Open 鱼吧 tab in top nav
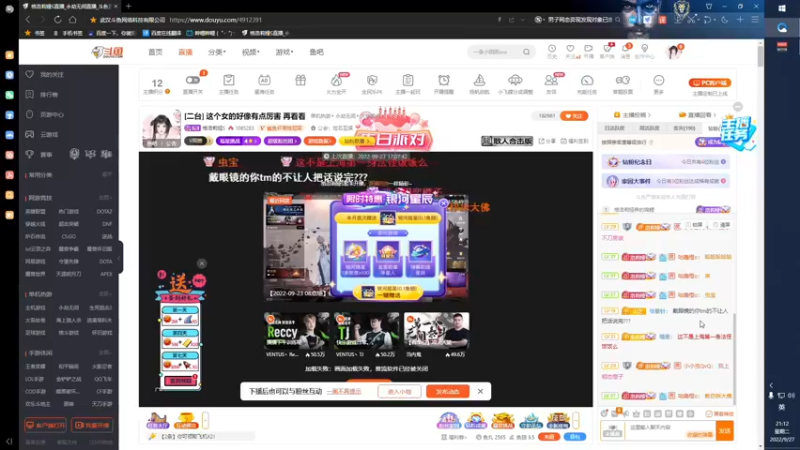This screenshot has height=450, width=800. tap(316, 52)
